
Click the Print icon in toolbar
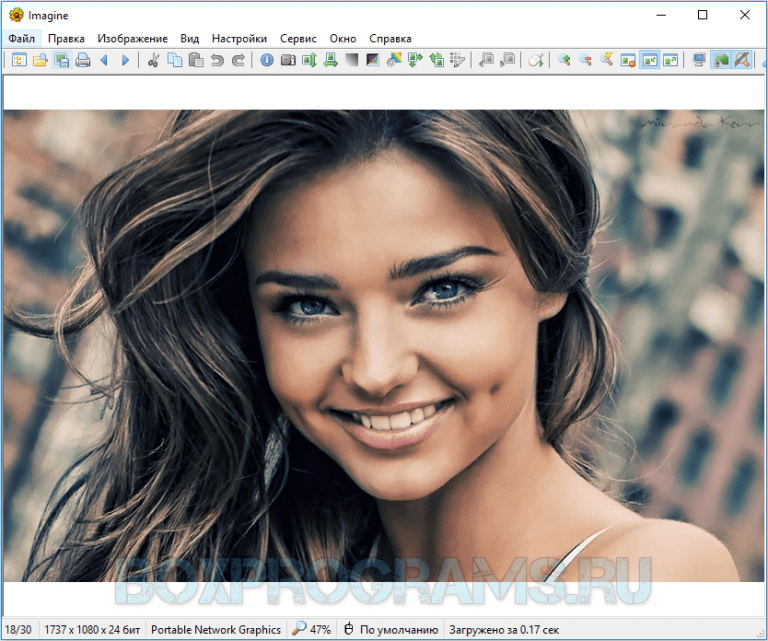[83, 61]
